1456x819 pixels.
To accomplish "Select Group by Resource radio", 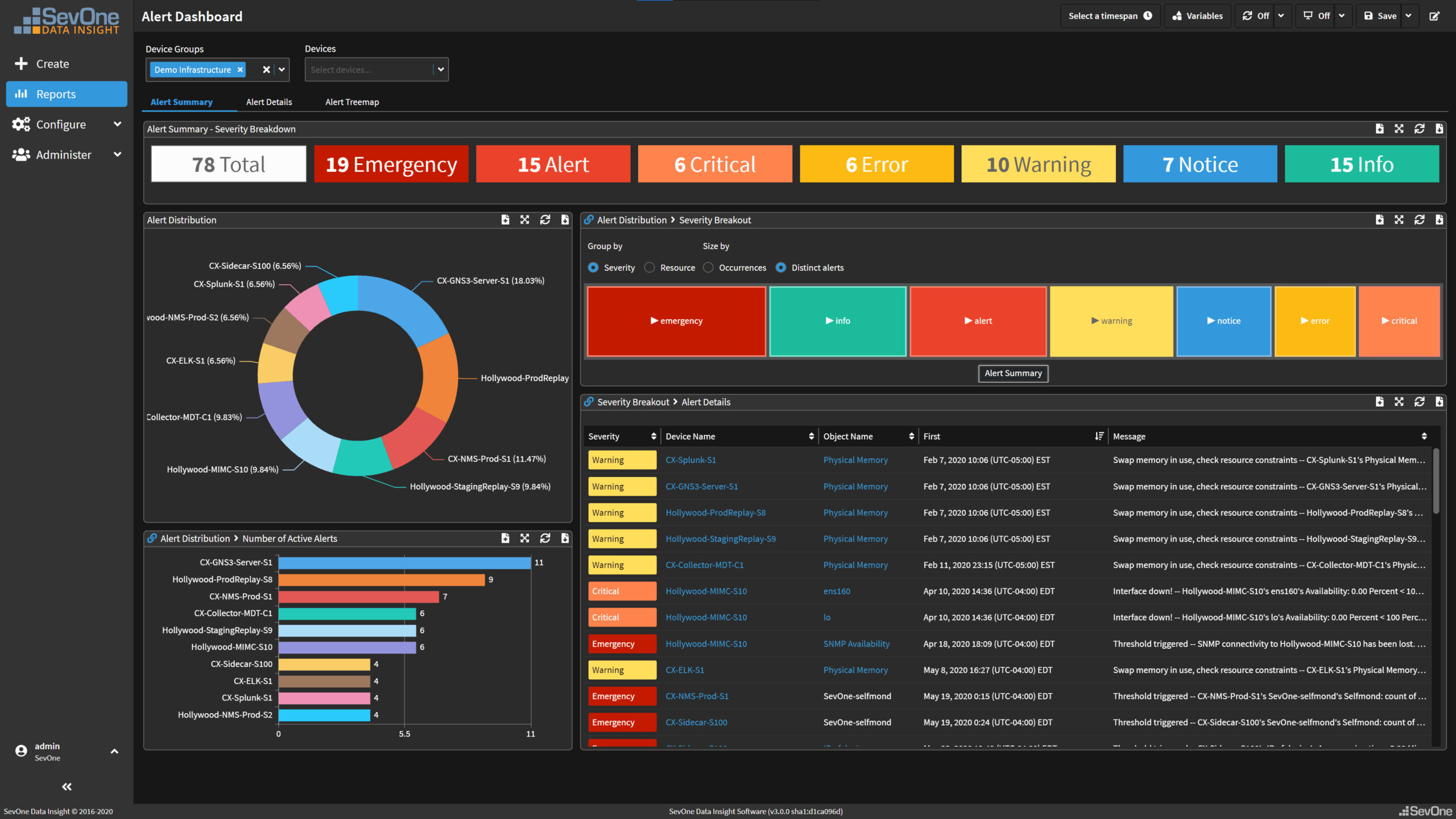I will click(x=650, y=267).
